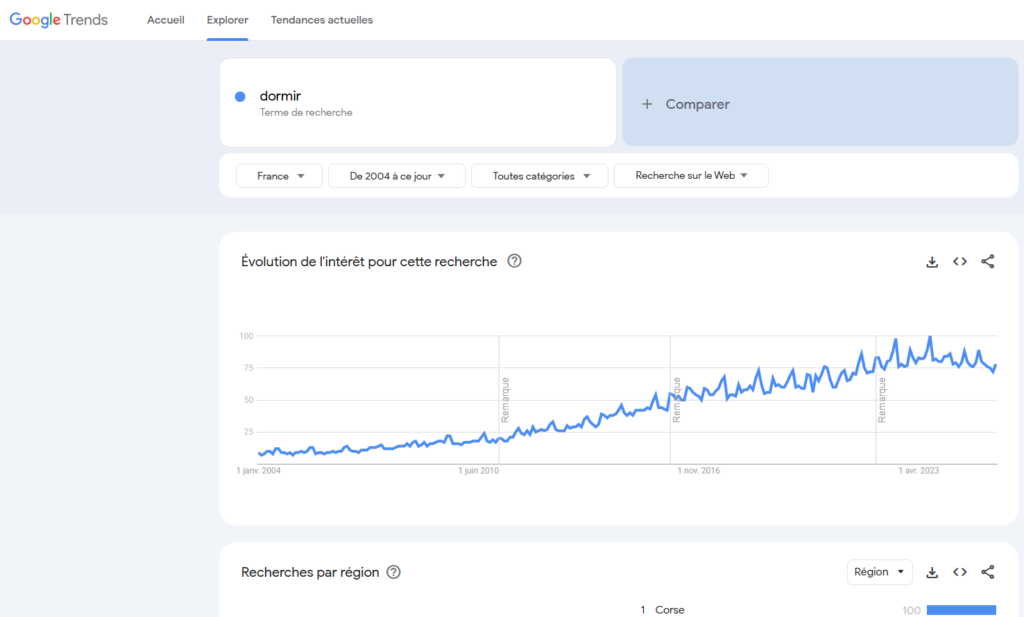
Task: Expand the 'Recherche sur le Web' dropdown
Action: click(x=691, y=176)
